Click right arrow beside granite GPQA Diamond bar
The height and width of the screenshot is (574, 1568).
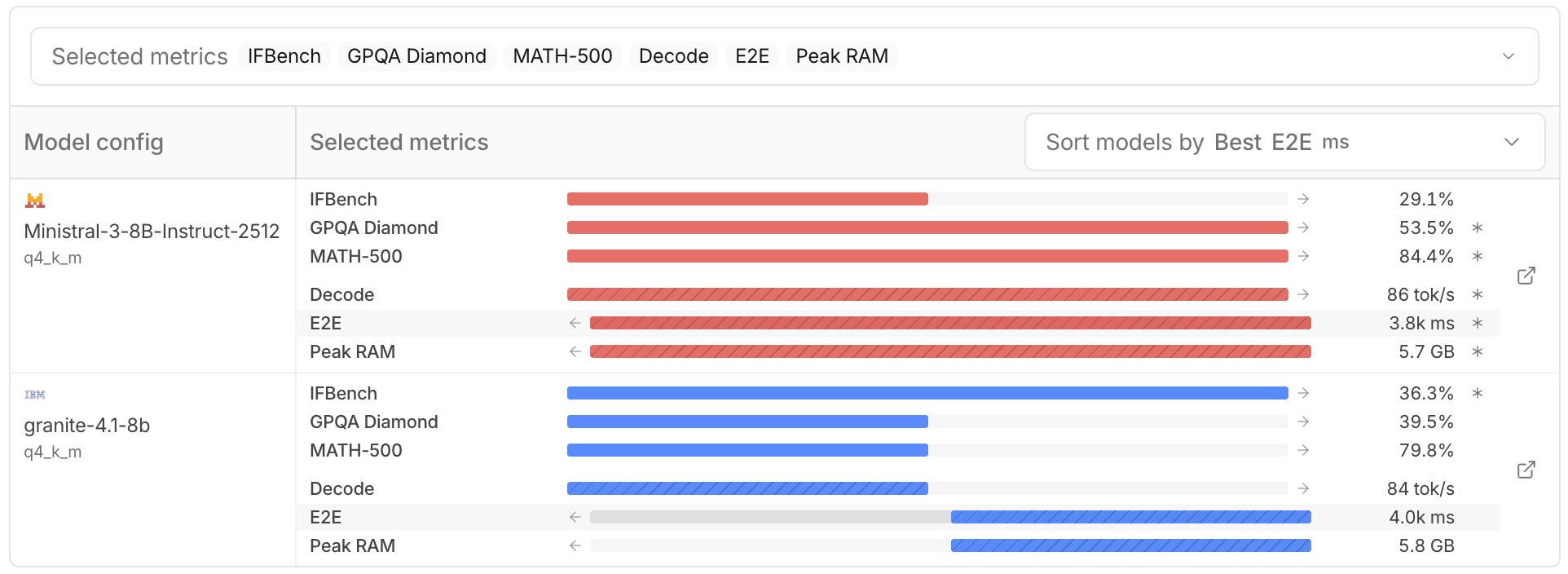pyautogui.click(x=1303, y=422)
